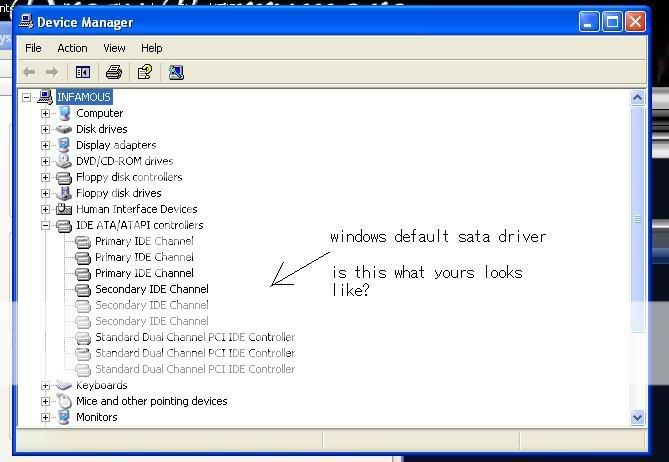The height and width of the screenshot is (462, 669).
Task: Collapse the INFAMOUS root node
Action: point(27,97)
